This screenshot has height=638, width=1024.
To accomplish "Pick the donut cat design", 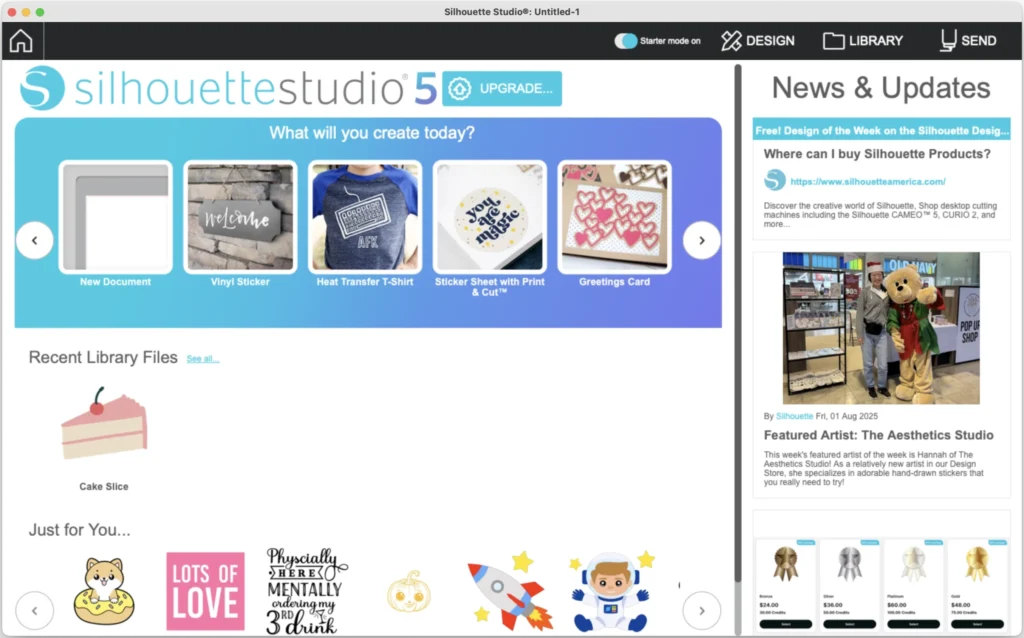I will pyautogui.click(x=103, y=592).
